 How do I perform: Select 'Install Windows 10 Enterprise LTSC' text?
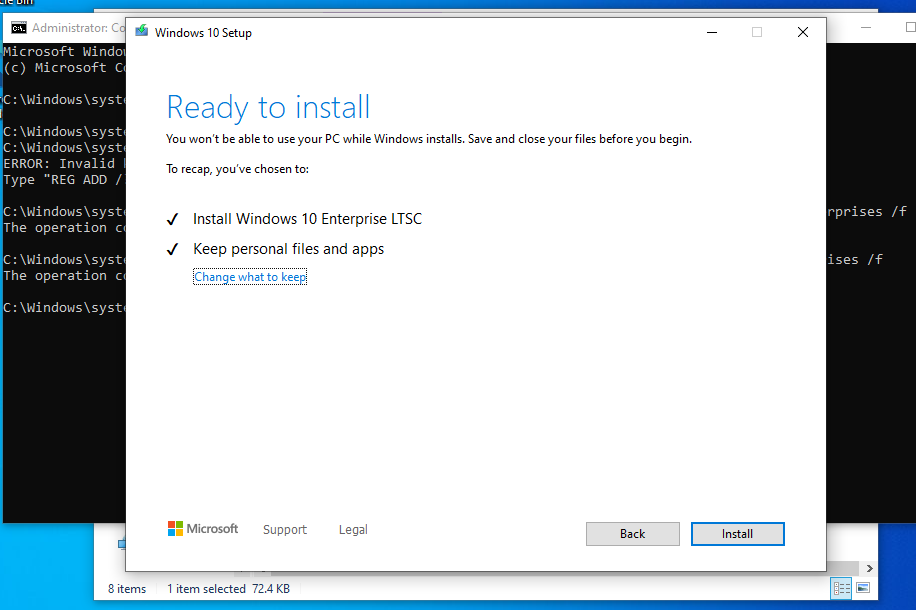coord(307,219)
